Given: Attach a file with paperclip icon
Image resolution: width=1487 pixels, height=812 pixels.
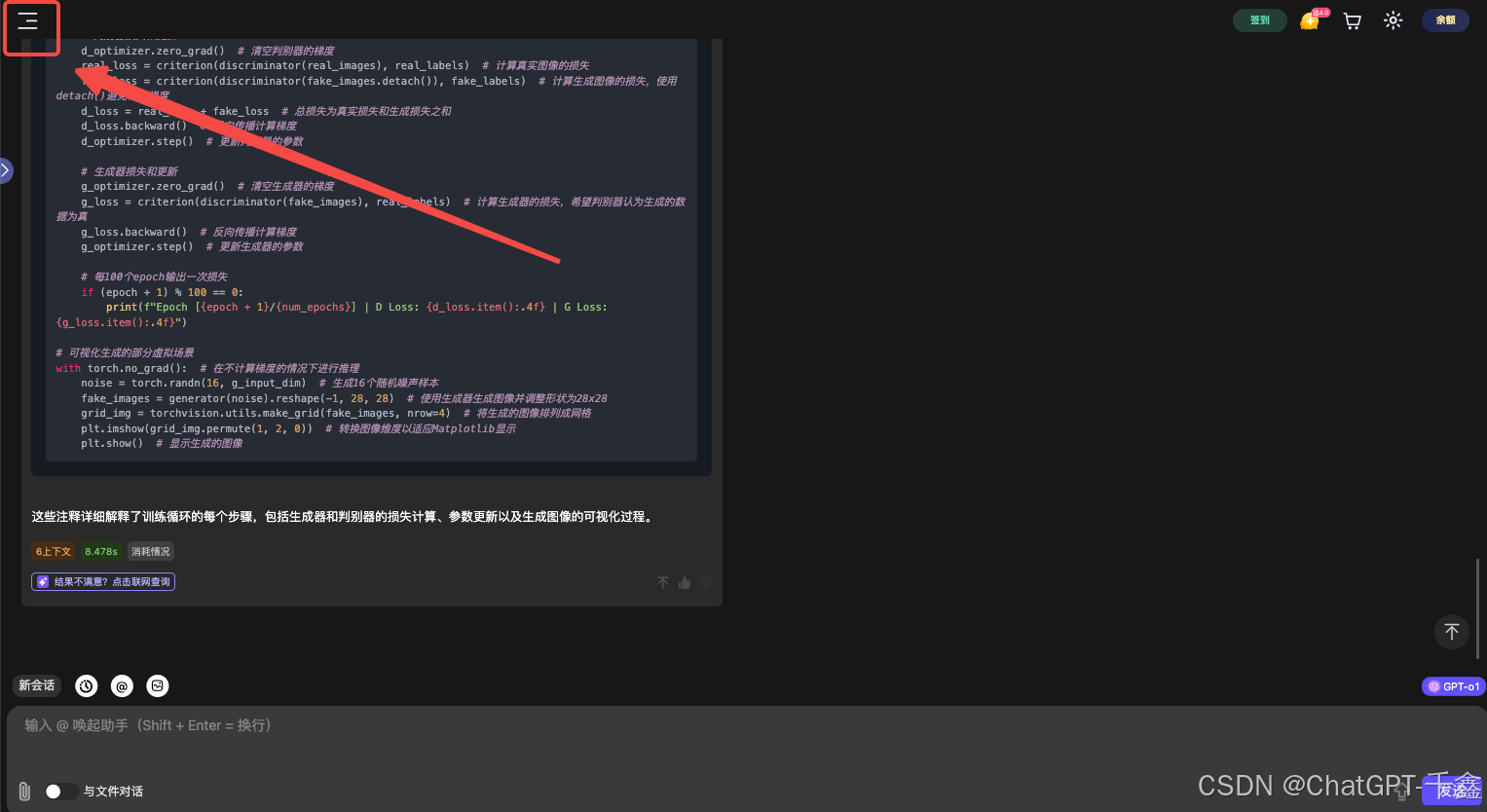Looking at the screenshot, I should coord(24,792).
